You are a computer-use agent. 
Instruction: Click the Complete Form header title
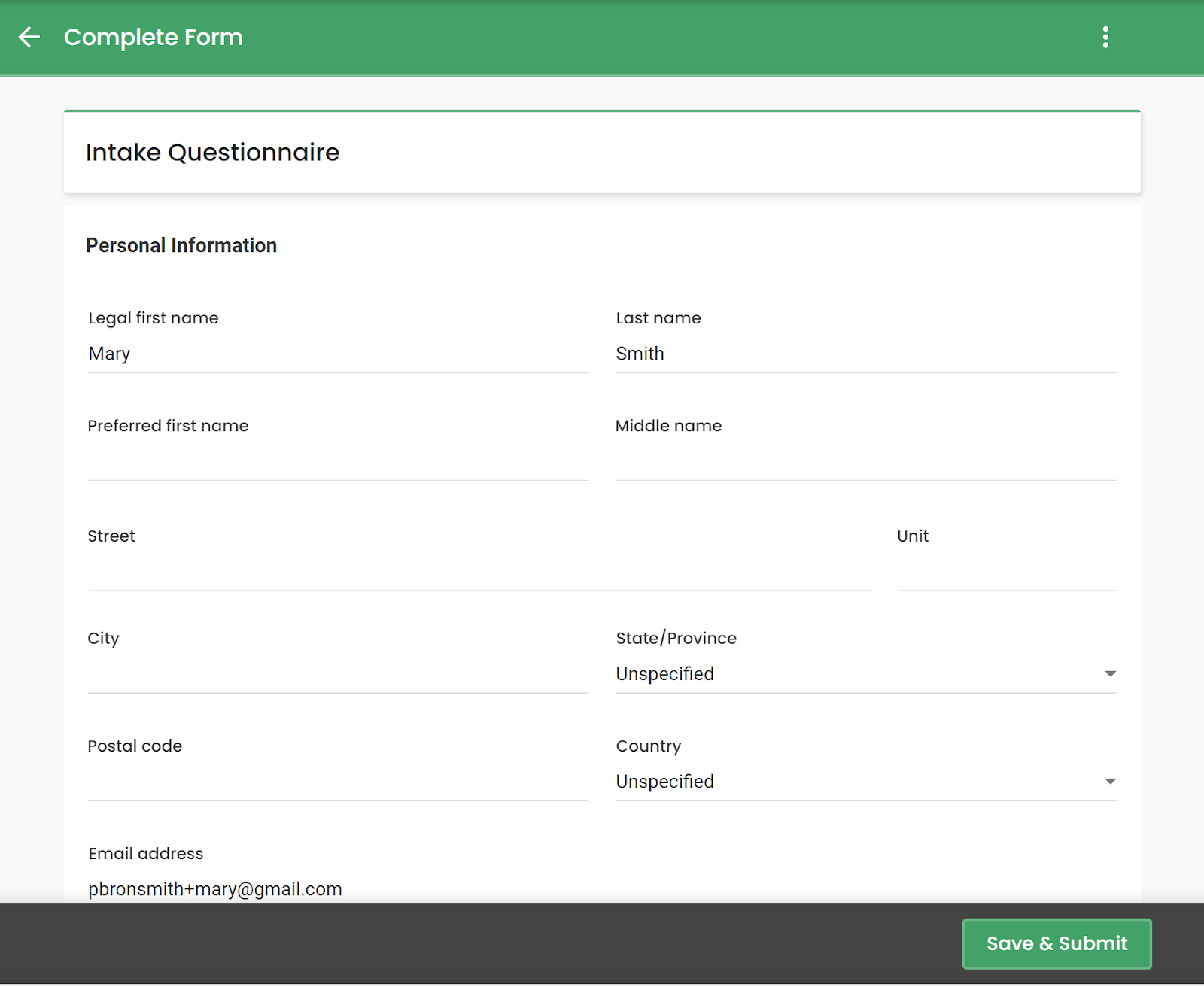[x=154, y=37]
